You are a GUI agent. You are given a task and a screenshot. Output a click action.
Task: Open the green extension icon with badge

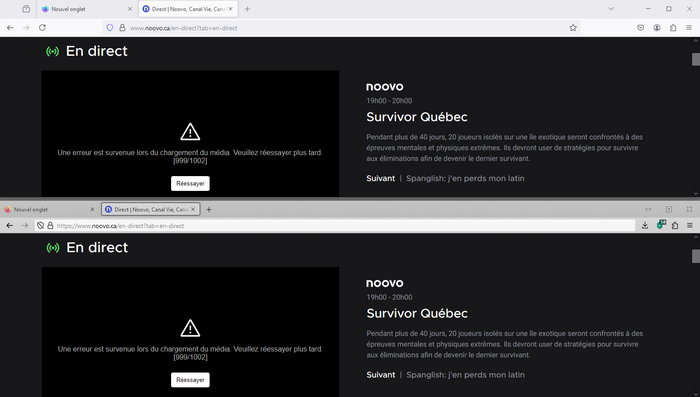tap(661, 225)
